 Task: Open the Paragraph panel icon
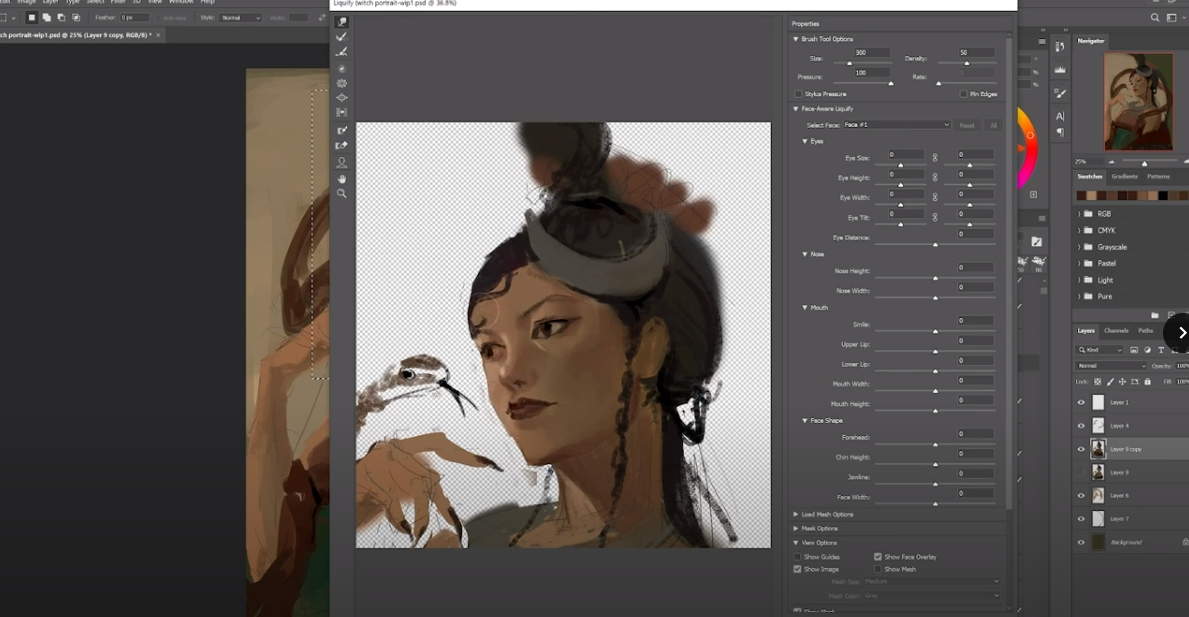pyautogui.click(x=1060, y=132)
